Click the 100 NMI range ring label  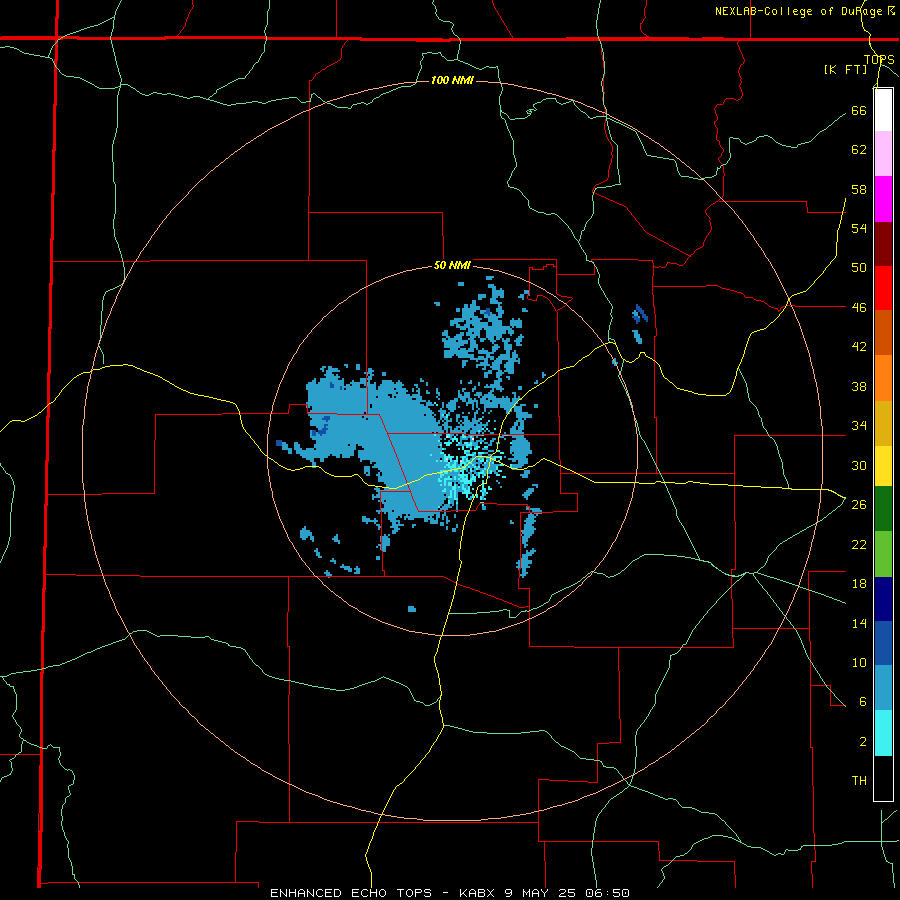pos(452,80)
